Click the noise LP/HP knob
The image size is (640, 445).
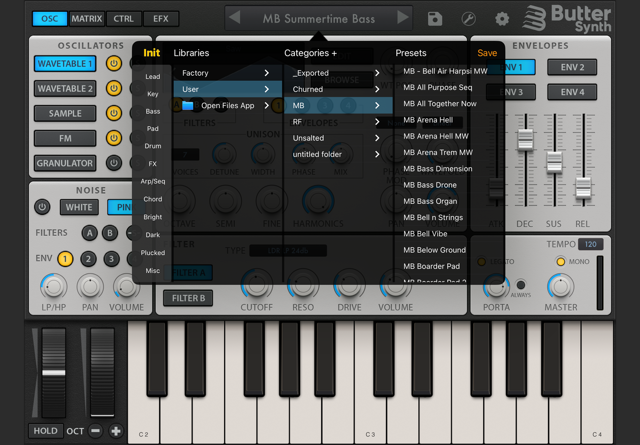[x=53, y=286]
